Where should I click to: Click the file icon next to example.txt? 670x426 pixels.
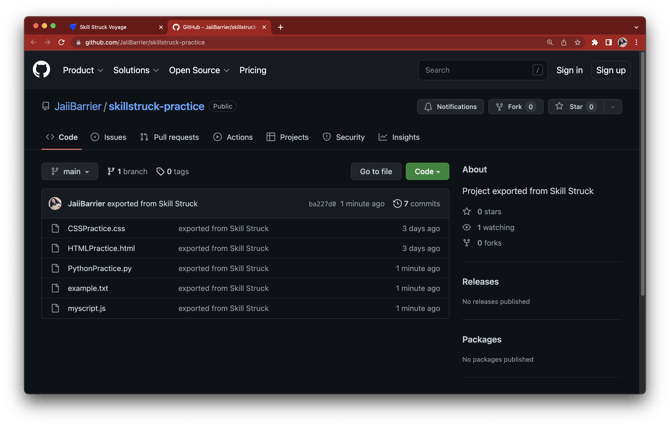click(55, 288)
